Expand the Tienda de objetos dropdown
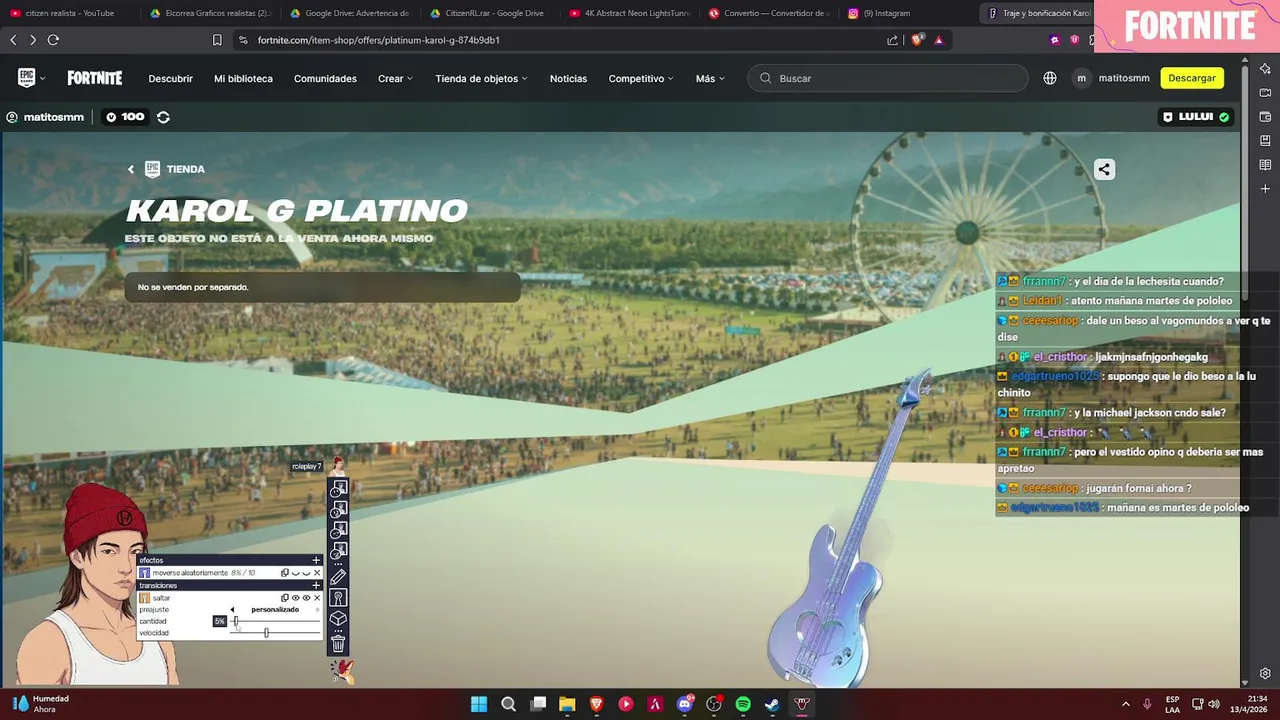The width and height of the screenshot is (1280, 720). click(x=481, y=78)
